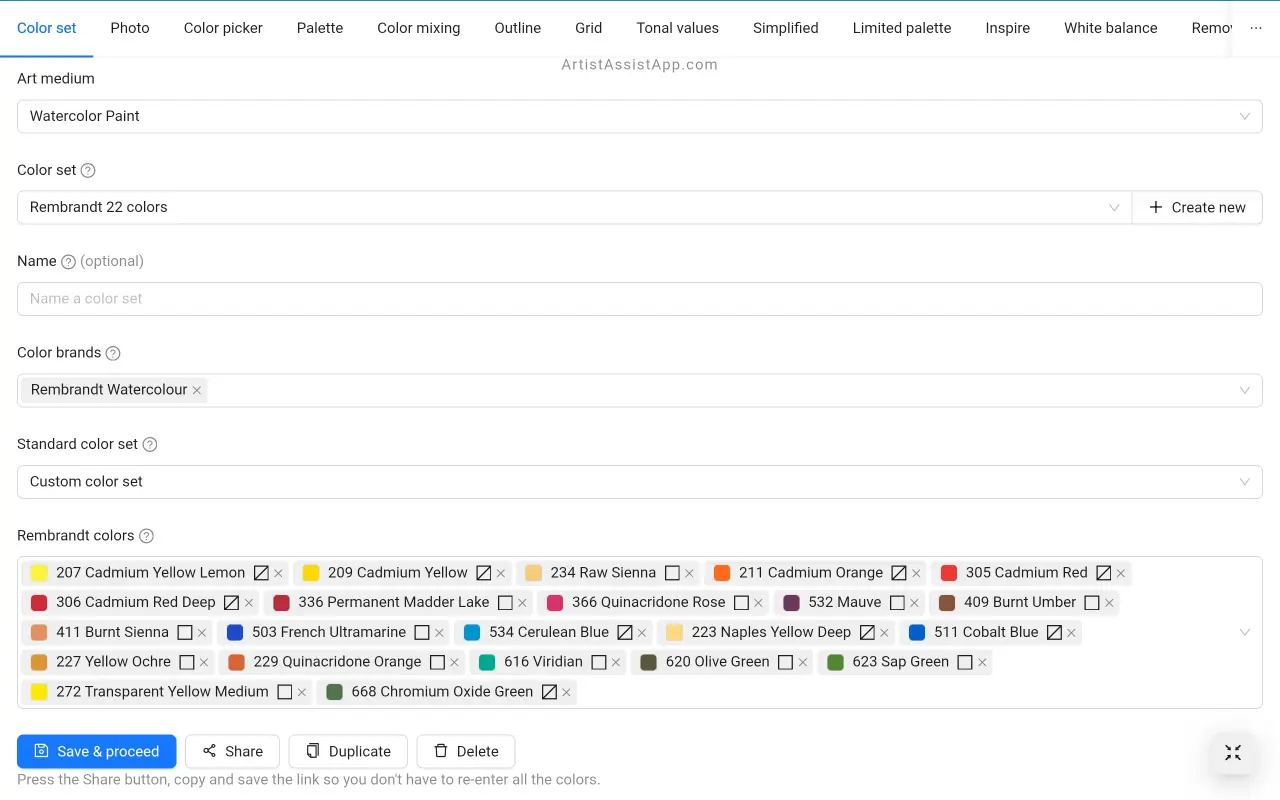
Task: Click the help icon next to Color set
Action: tap(88, 171)
